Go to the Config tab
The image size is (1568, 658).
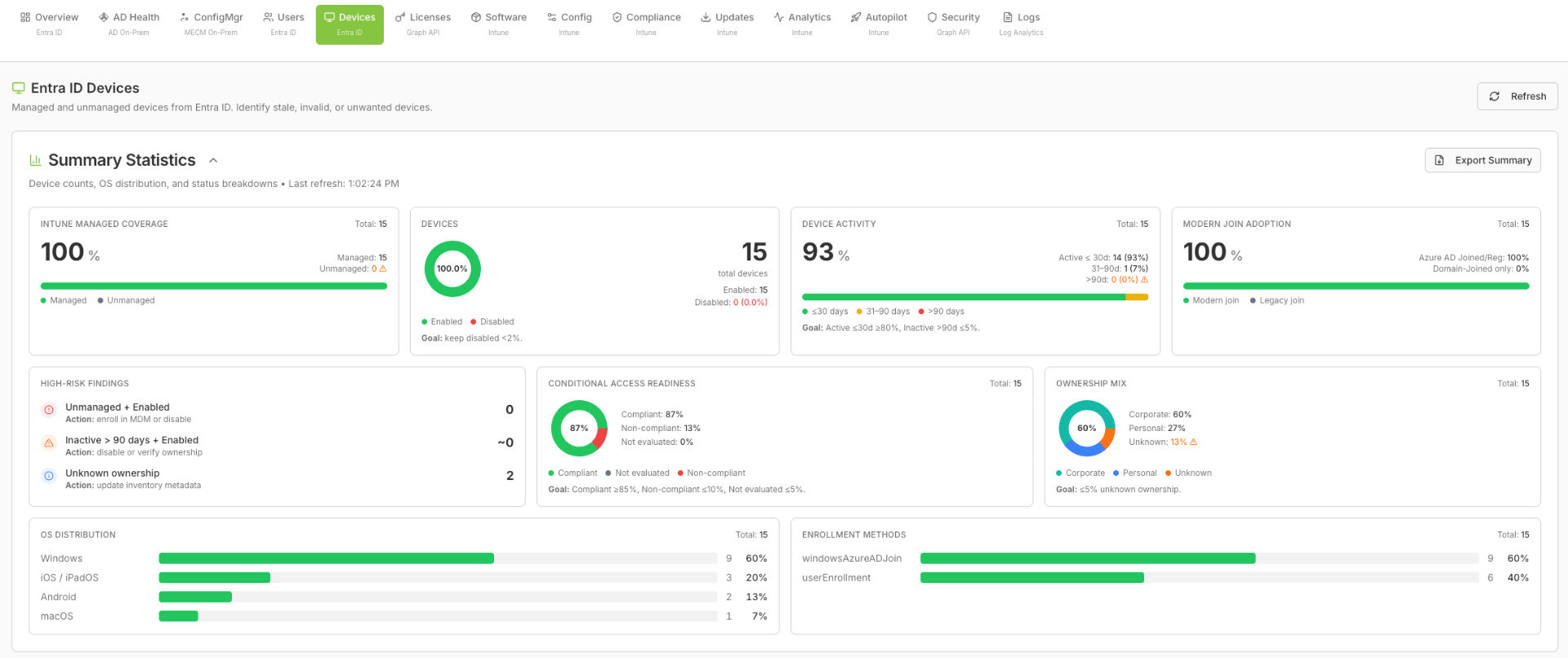569,24
